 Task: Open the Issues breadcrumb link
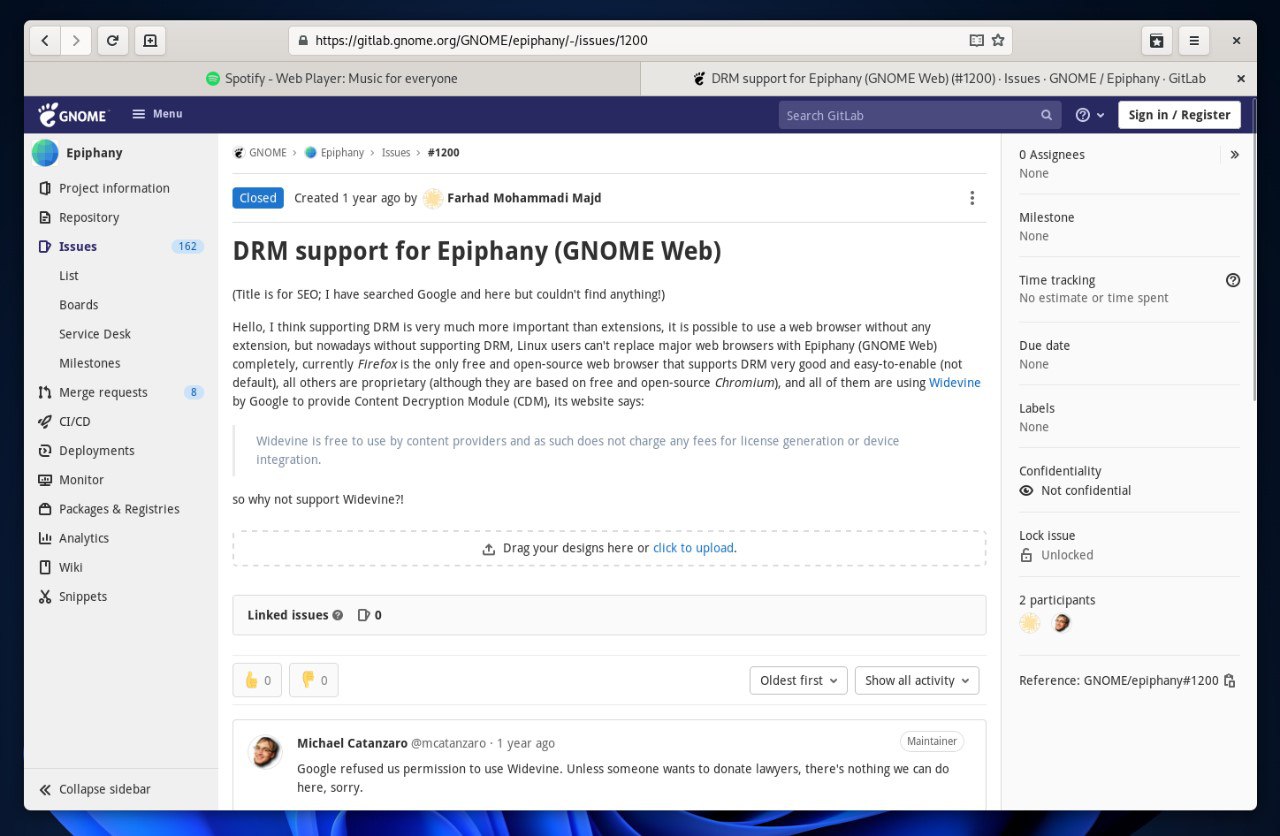pyautogui.click(x=396, y=153)
